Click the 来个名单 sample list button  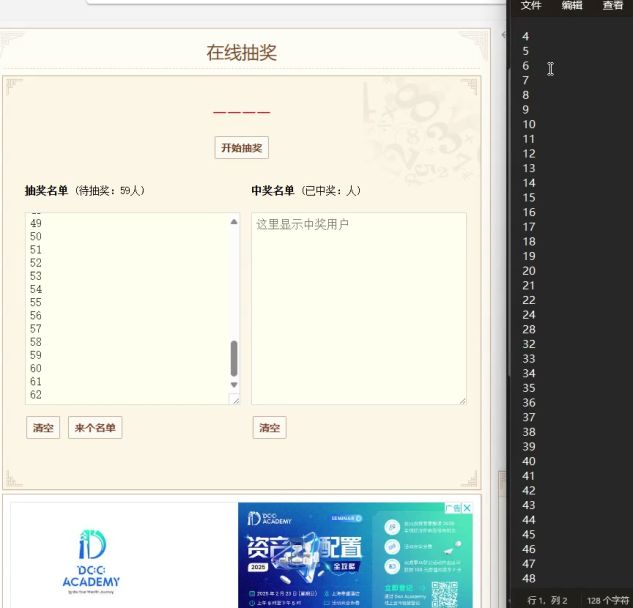tap(95, 428)
